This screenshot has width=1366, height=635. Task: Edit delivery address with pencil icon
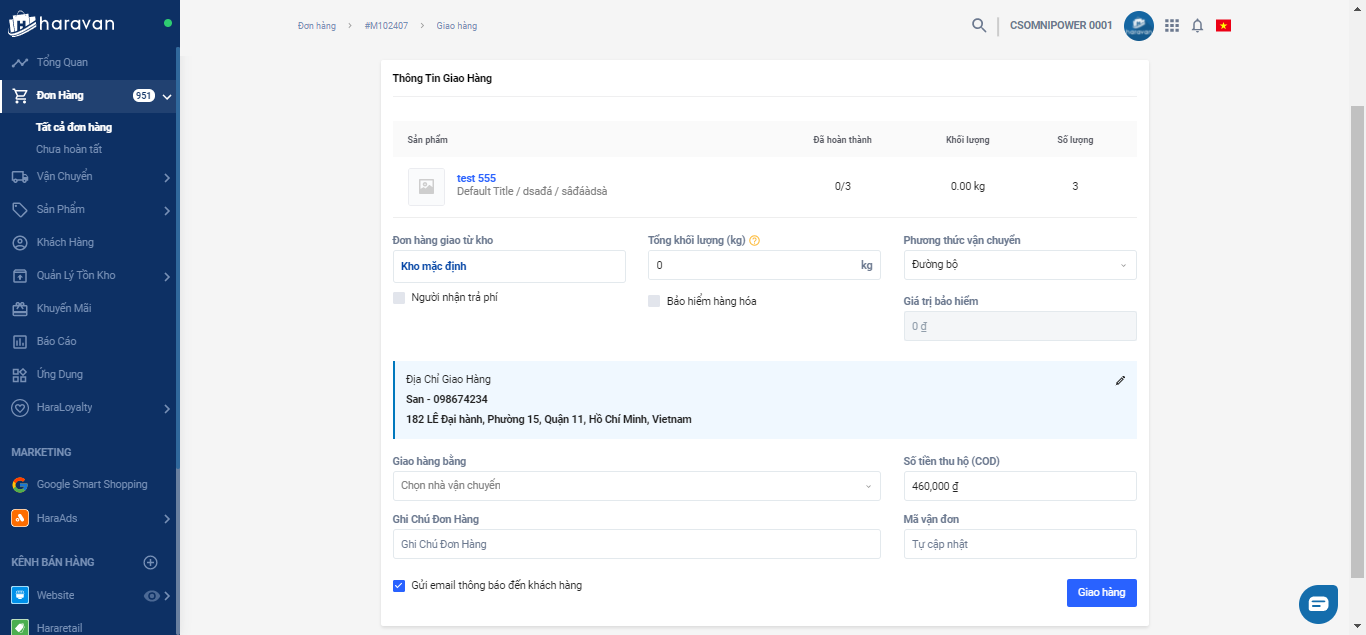[x=1120, y=380]
